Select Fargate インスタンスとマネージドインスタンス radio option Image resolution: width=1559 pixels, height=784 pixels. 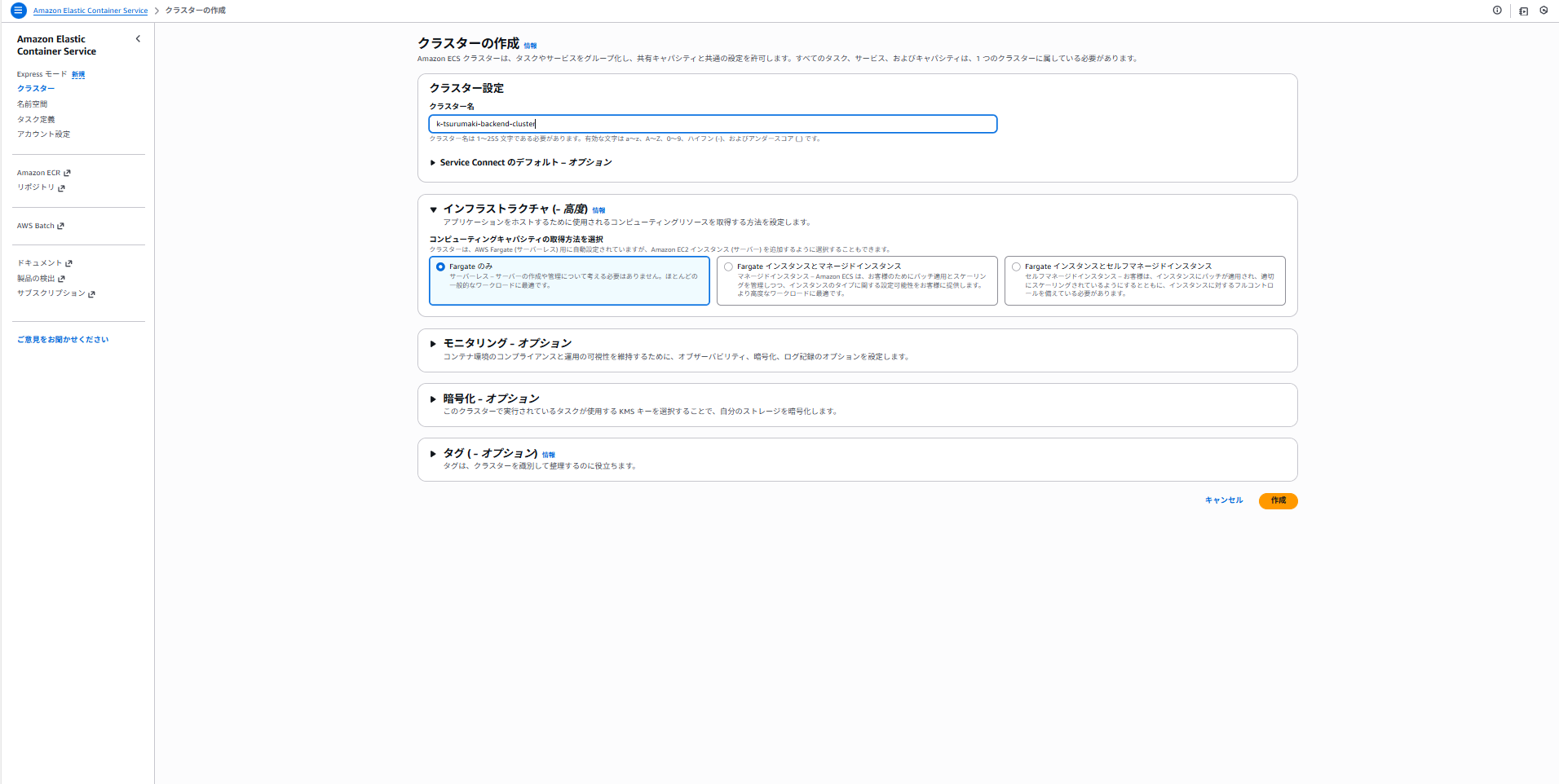728,266
